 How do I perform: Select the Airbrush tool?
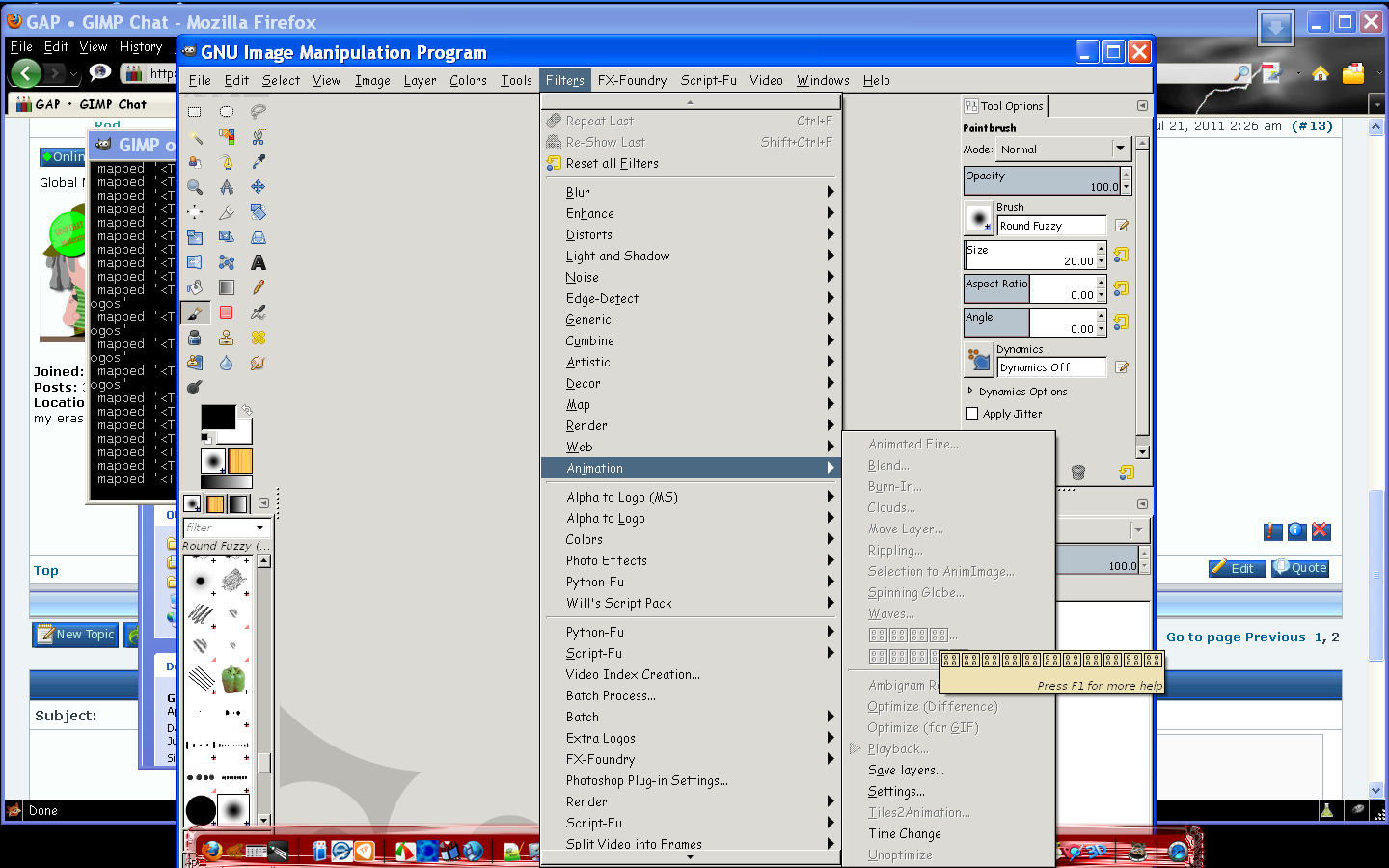259,312
